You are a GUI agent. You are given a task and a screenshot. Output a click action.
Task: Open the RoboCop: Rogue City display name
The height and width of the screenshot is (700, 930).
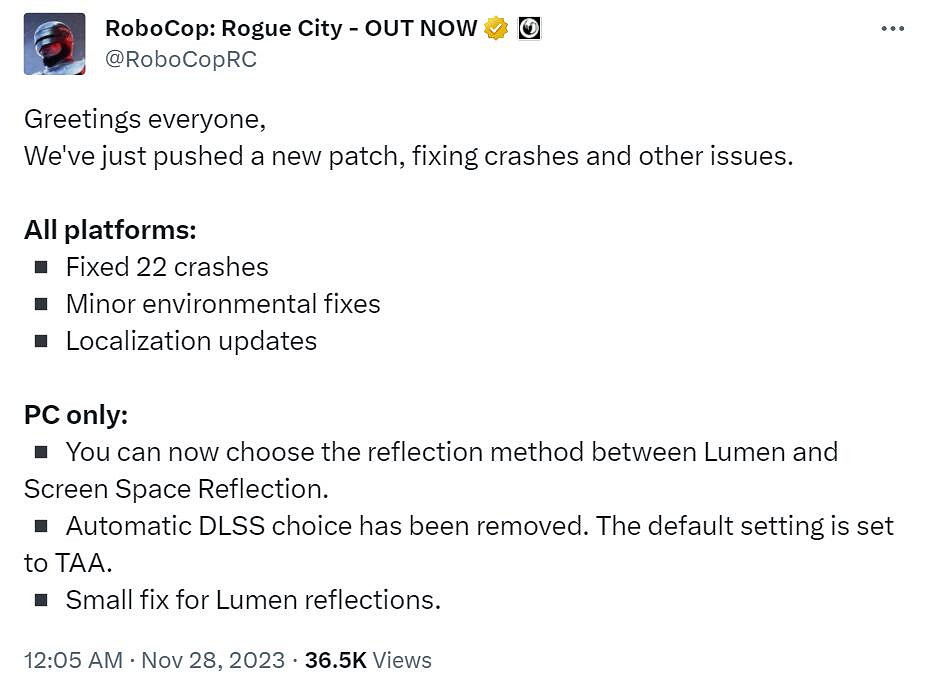click(291, 29)
